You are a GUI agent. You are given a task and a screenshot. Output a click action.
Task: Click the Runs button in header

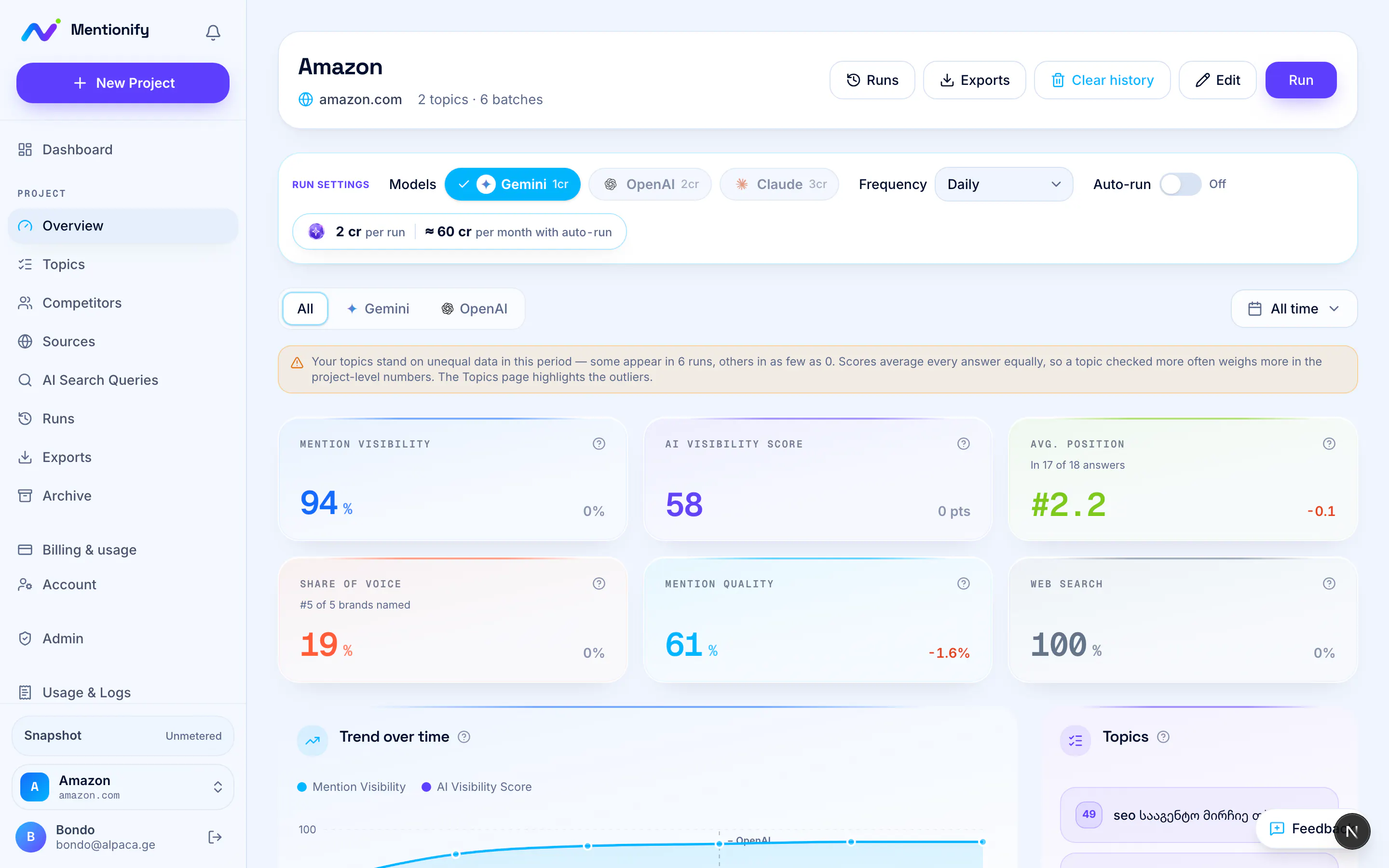point(872,81)
